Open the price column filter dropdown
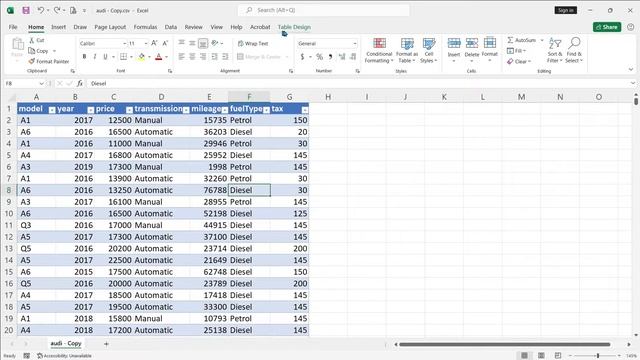 coord(129,110)
